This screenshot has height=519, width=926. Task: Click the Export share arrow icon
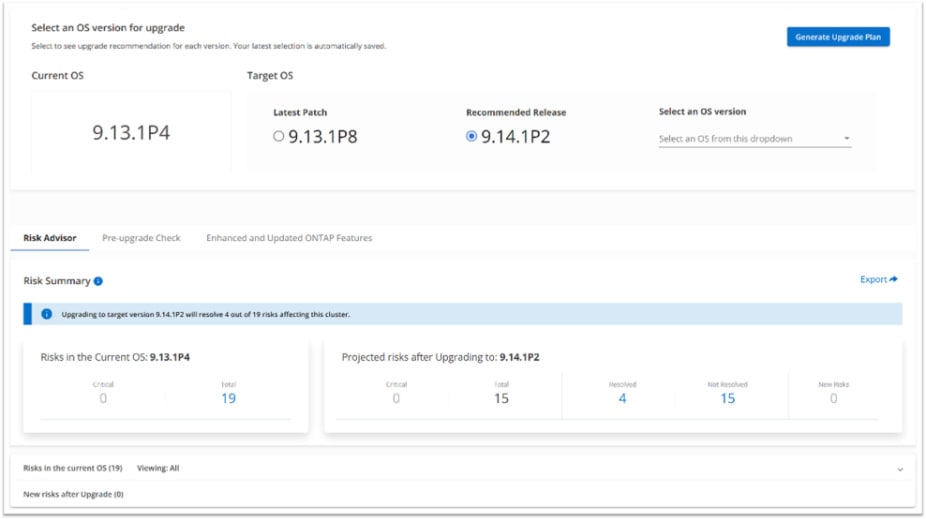pyautogui.click(x=893, y=280)
